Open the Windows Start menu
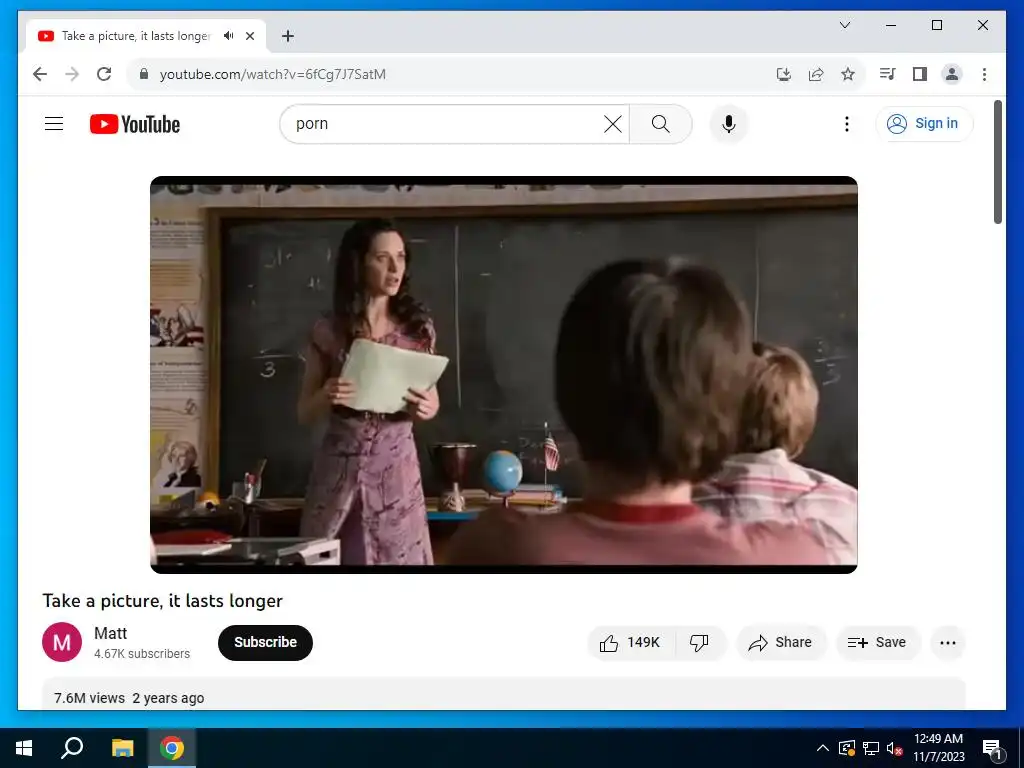Viewport: 1024px width, 768px height. (24, 748)
